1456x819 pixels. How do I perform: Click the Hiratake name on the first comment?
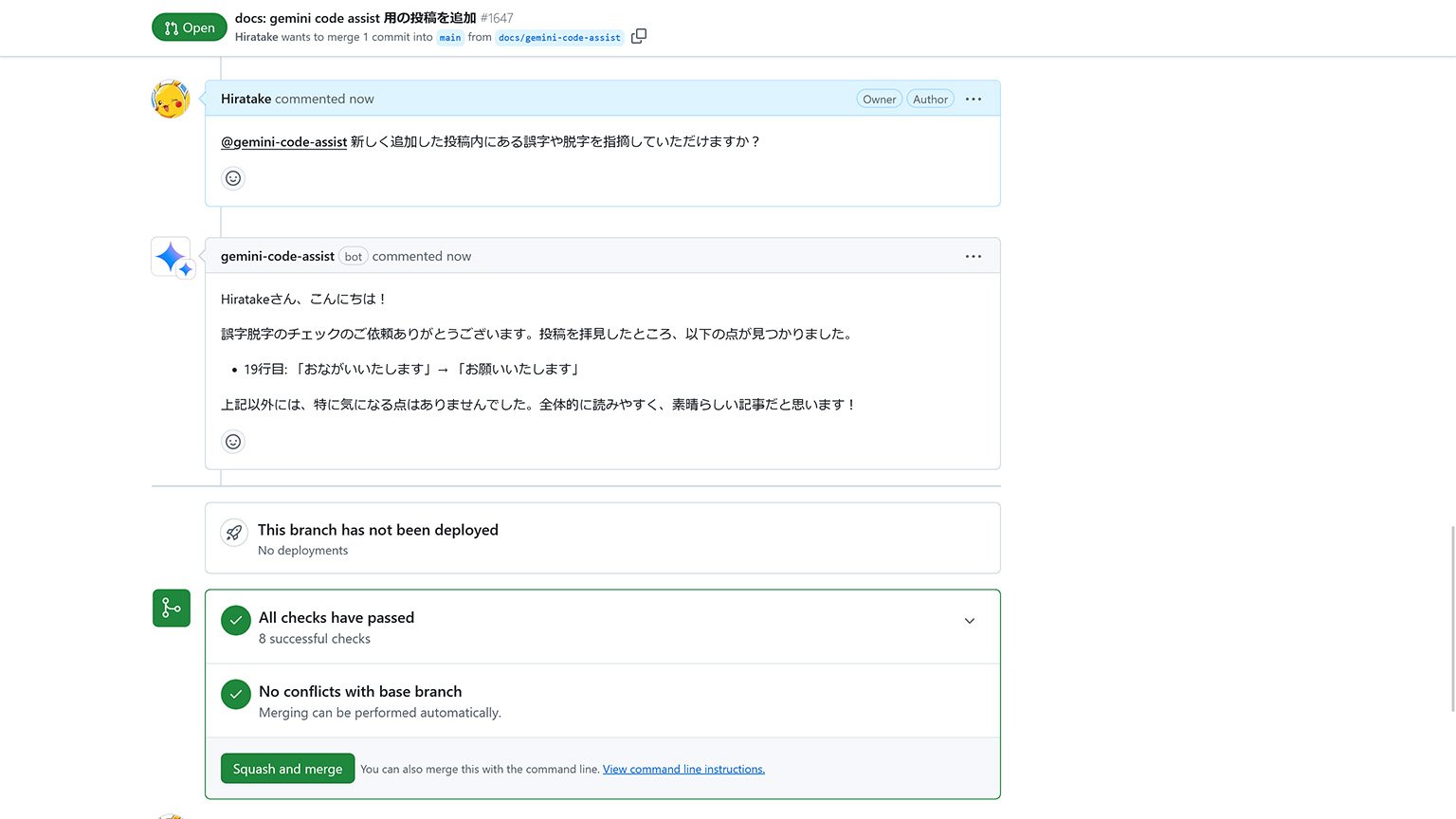coord(246,99)
